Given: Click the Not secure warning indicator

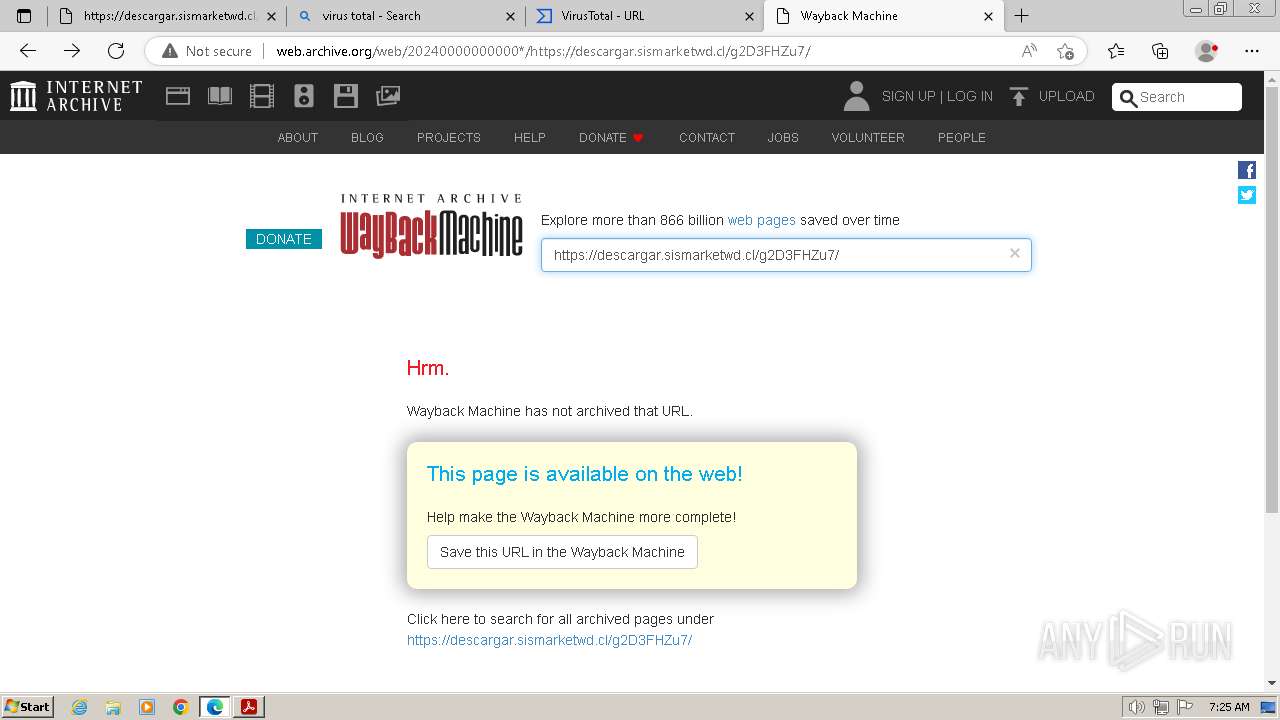Looking at the screenshot, I should [x=207, y=51].
